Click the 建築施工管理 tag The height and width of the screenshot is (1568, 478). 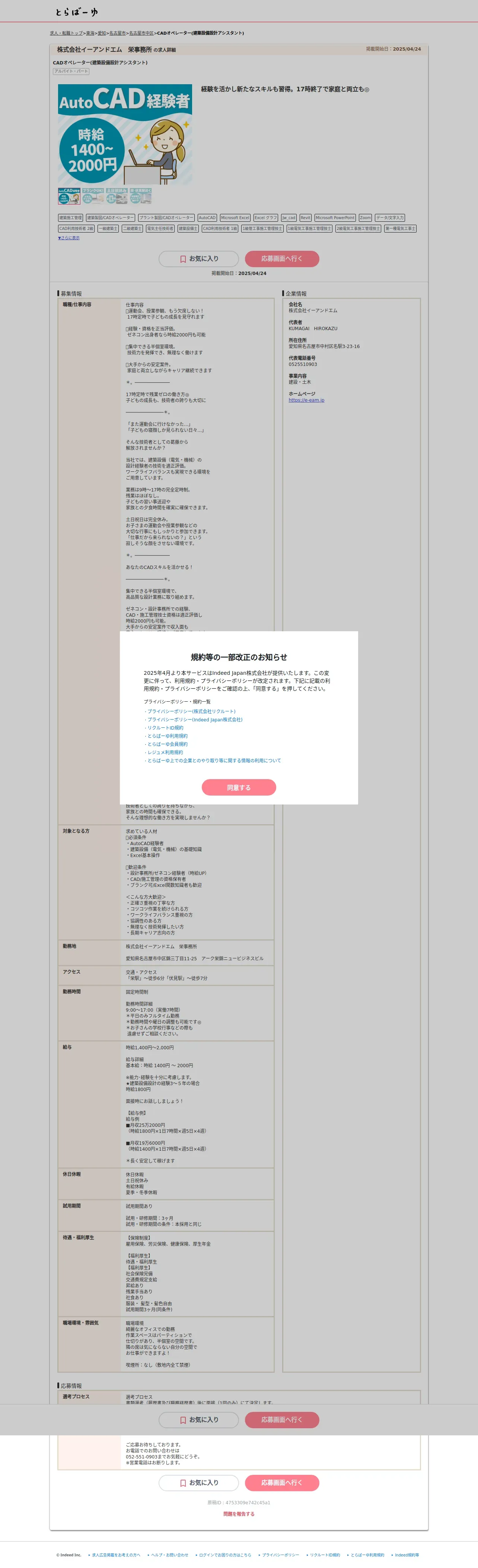tap(70, 217)
